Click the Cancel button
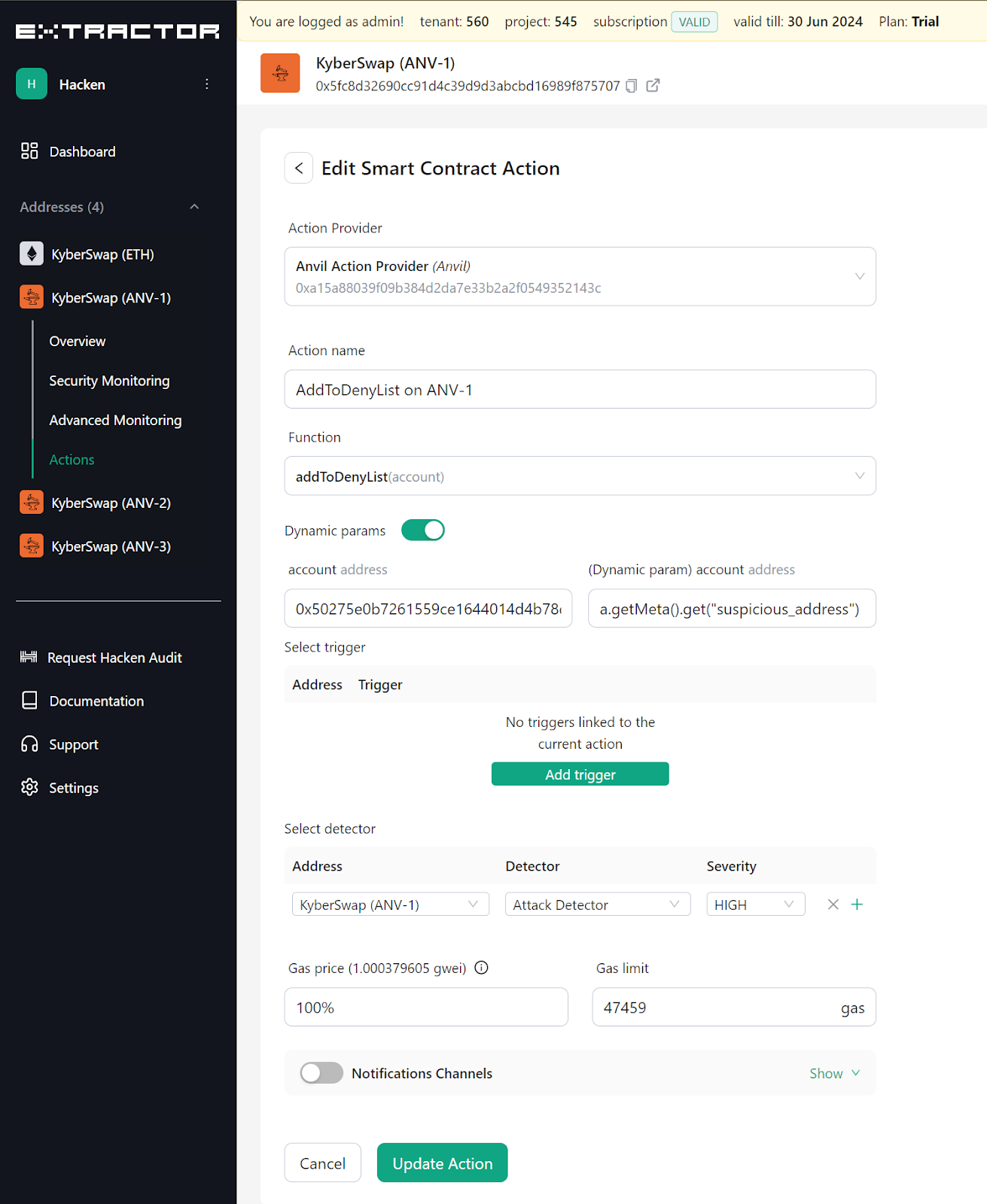 pos(322,1163)
